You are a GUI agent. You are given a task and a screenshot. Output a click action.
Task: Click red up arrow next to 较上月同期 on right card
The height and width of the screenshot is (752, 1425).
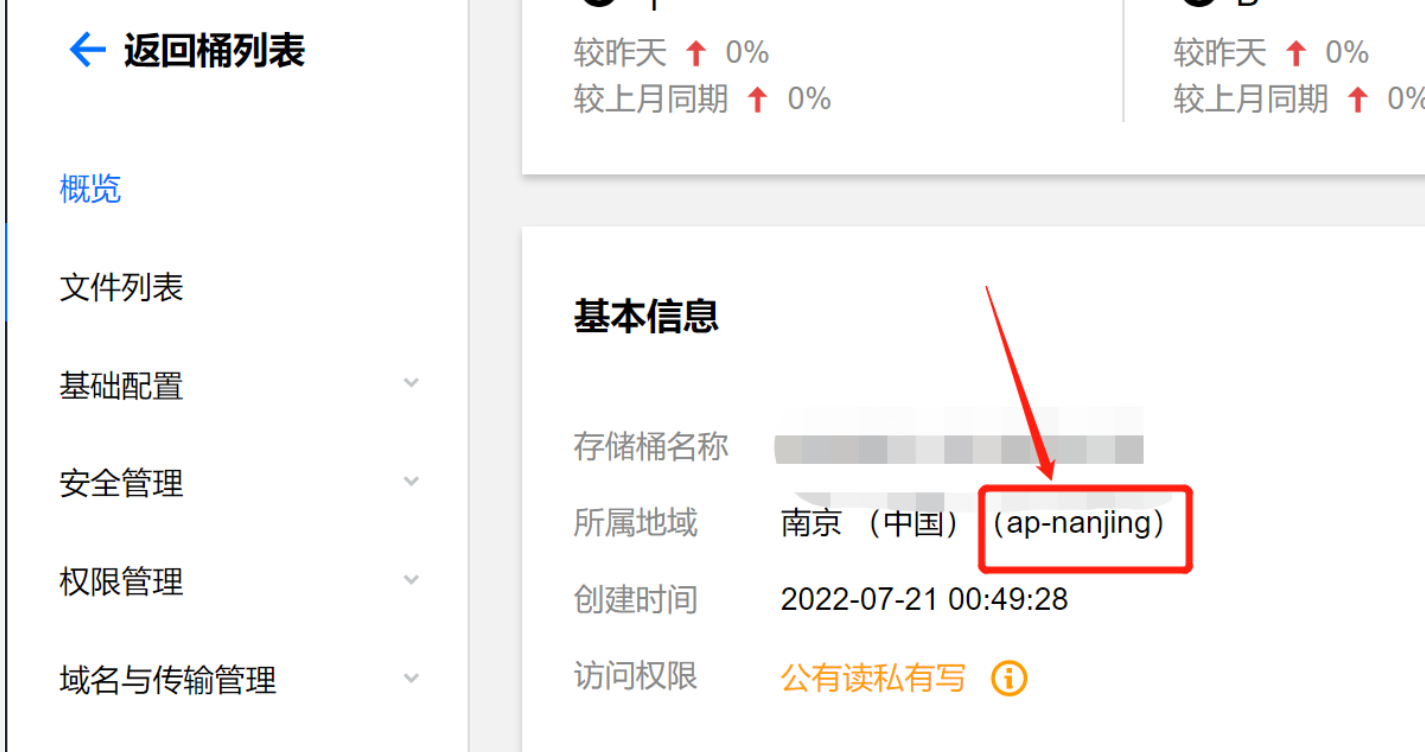click(x=1357, y=99)
